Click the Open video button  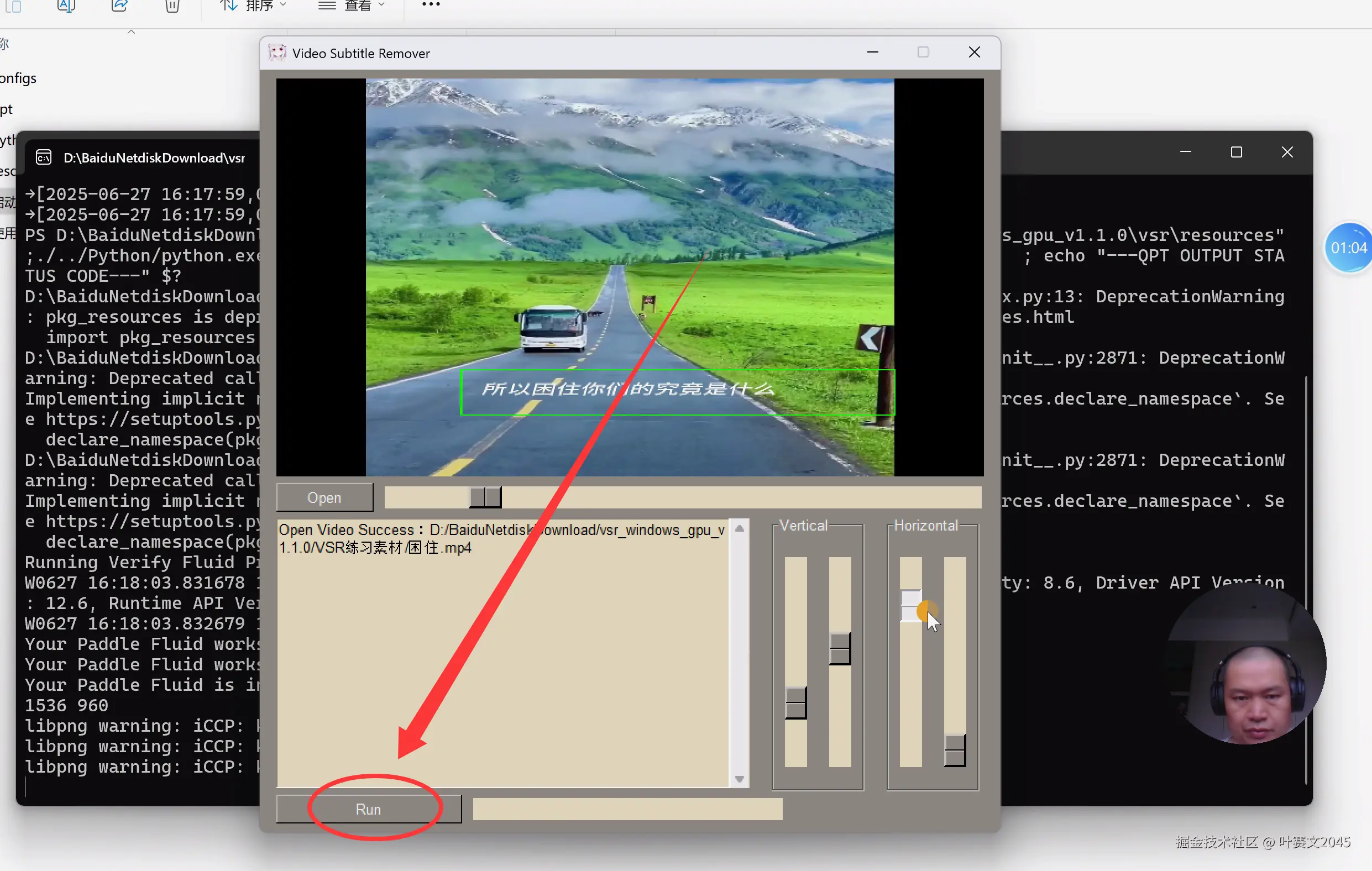(324, 497)
